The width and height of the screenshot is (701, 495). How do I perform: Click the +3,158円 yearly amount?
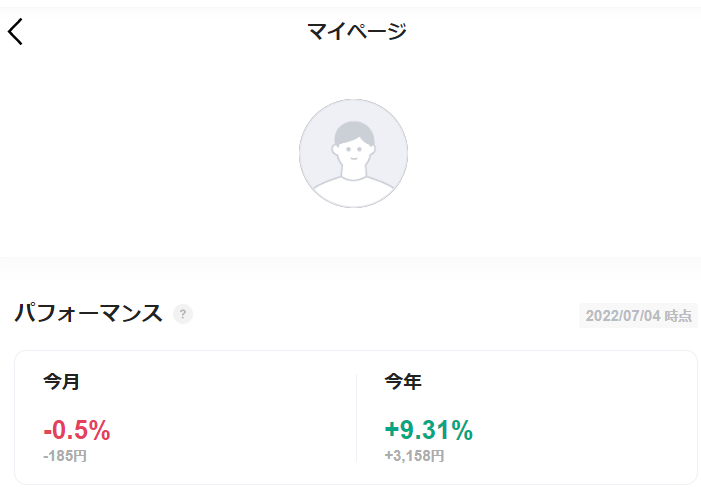[414, 456]
